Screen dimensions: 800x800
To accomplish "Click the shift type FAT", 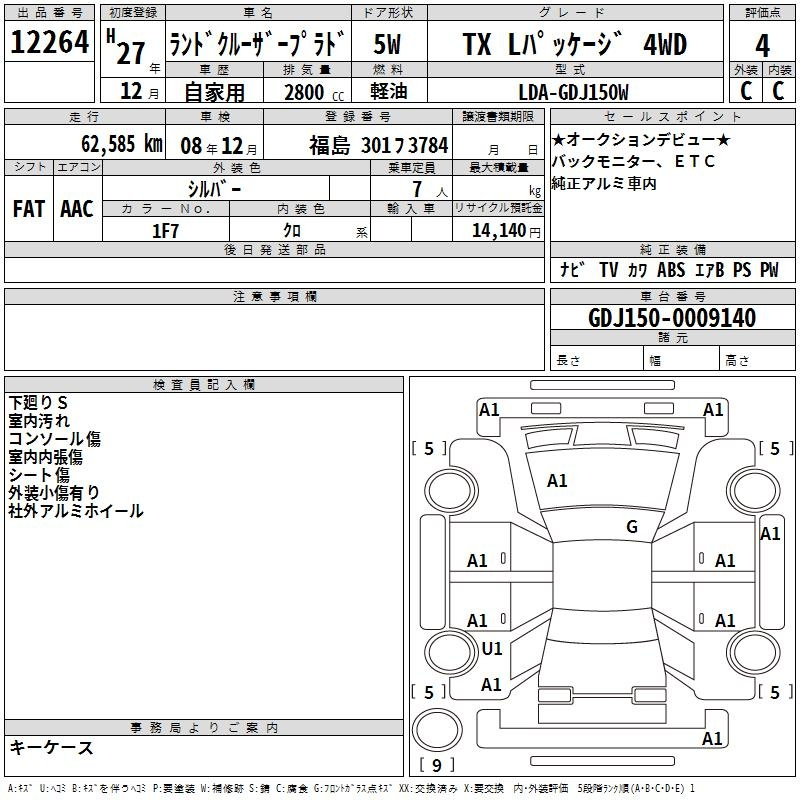I will [x=29, y=209].
